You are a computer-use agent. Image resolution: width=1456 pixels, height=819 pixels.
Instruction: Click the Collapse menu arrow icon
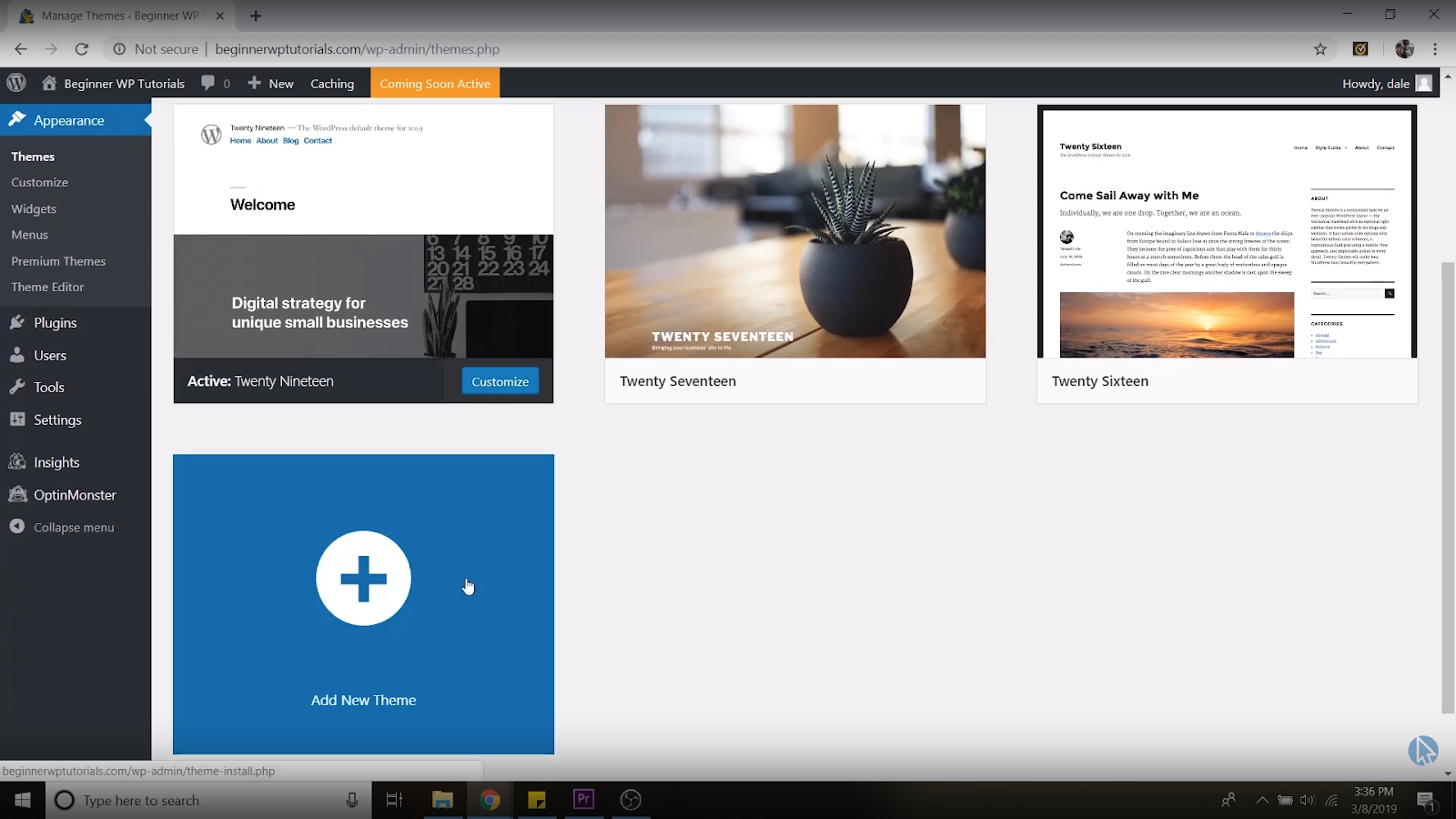[17, 527]
